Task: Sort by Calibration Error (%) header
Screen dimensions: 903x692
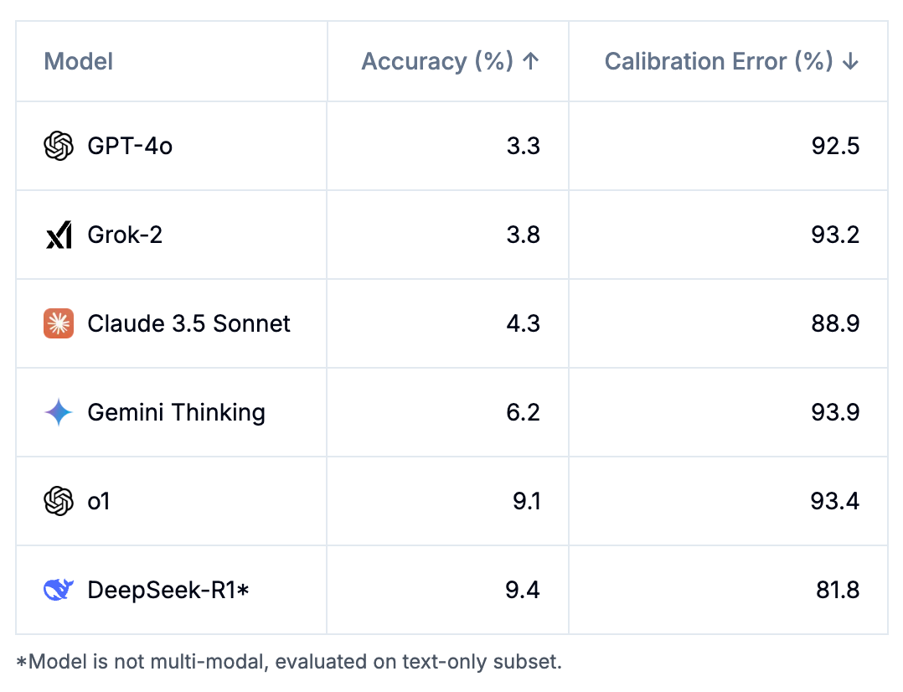Action: coord(731,61)
